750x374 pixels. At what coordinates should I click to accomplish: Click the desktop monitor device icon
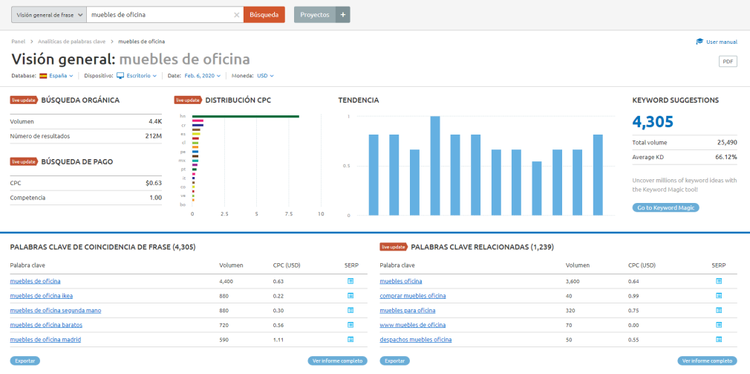[120, 76]
